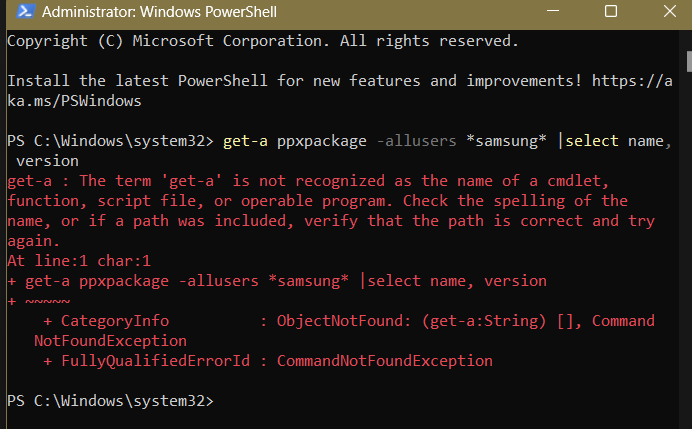Click the red tilde underline marker line
692x429 pixels.
pyautogui.click(x=39, y=301)
